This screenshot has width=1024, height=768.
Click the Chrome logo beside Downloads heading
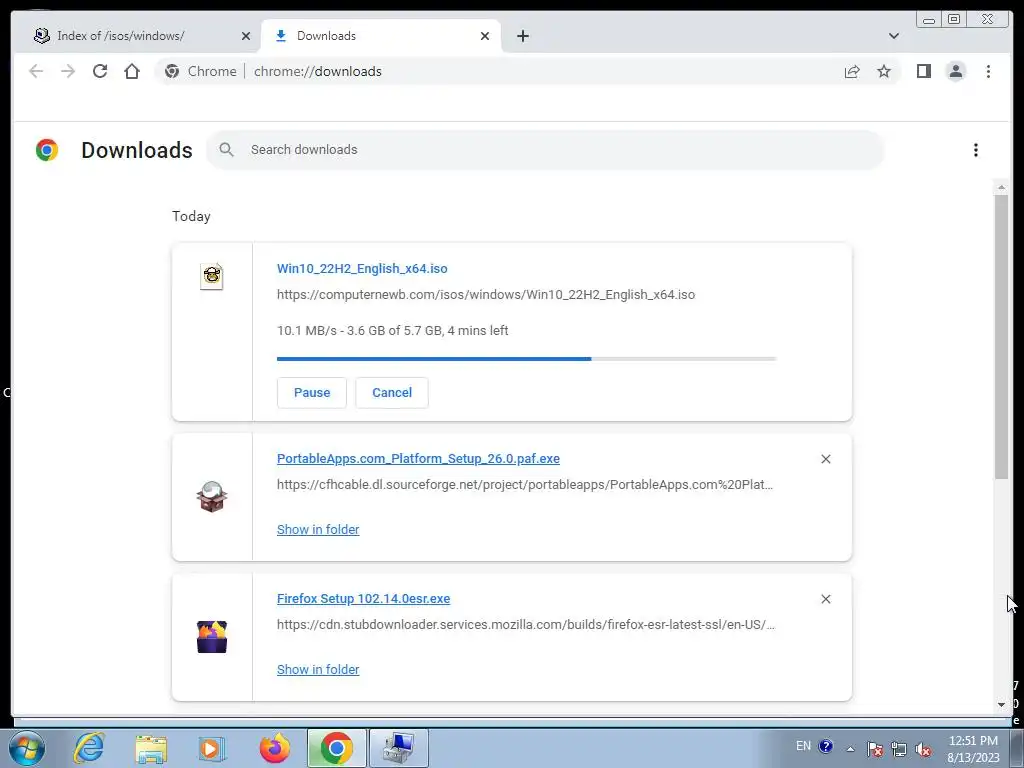tap(46, 150)
